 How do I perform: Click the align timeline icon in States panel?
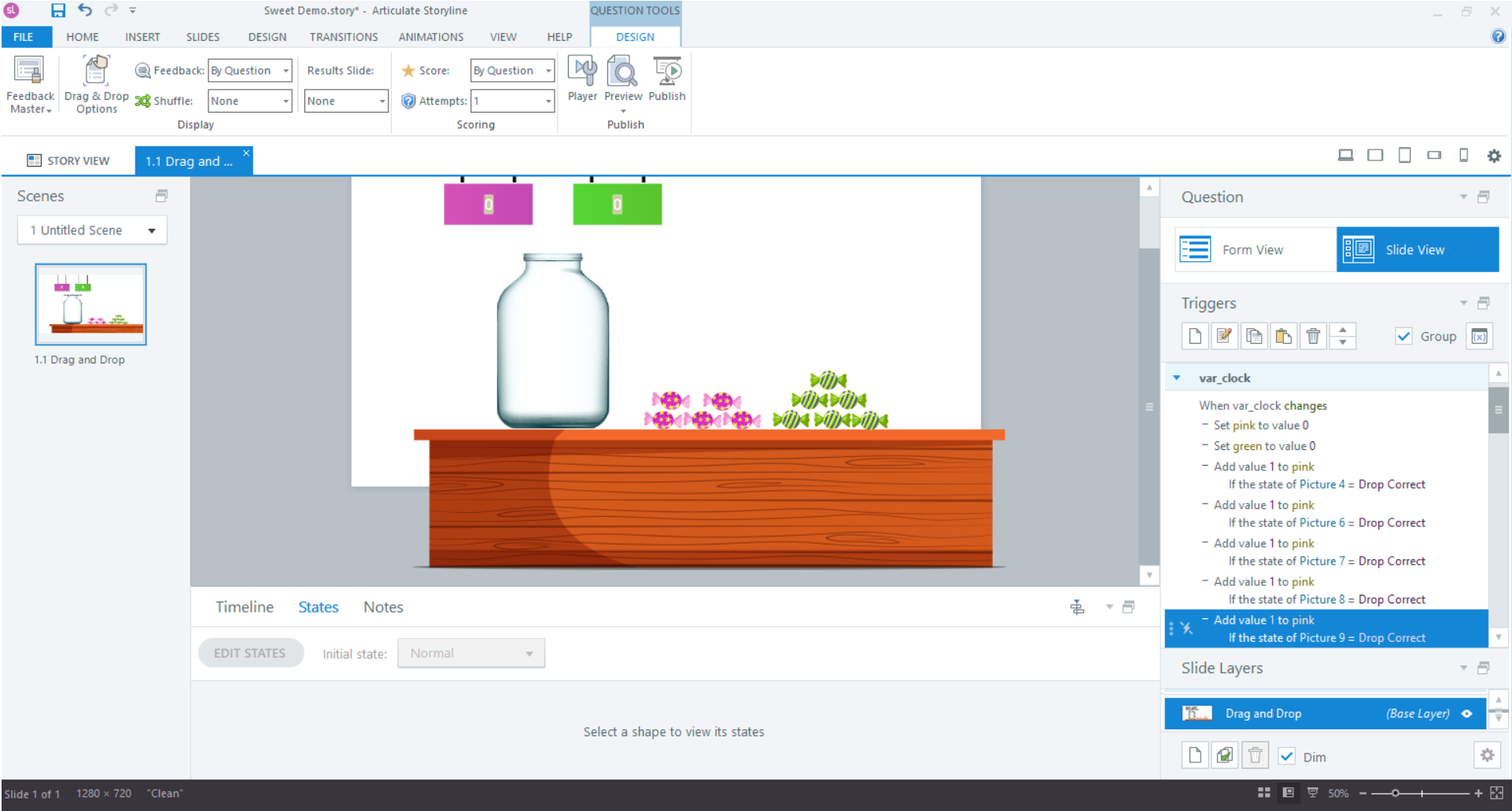pyautogui.click(x=1077, y=606)
